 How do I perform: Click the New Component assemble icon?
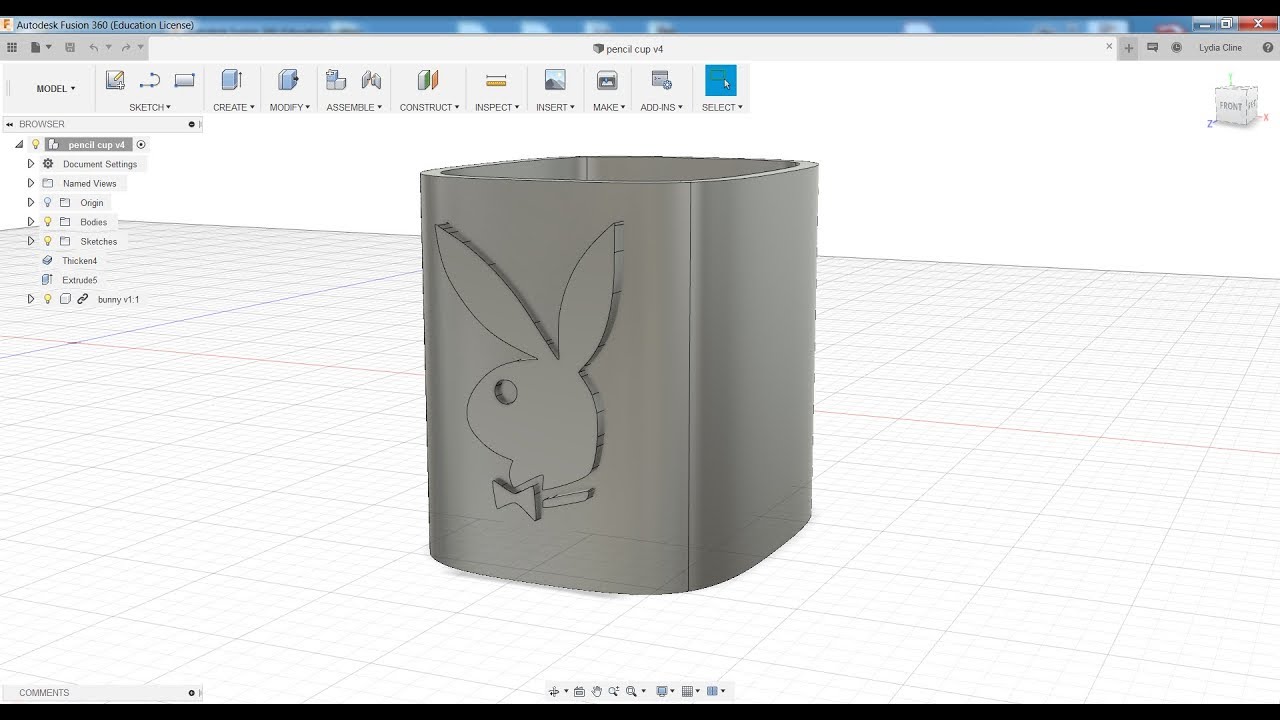point(336,81)
